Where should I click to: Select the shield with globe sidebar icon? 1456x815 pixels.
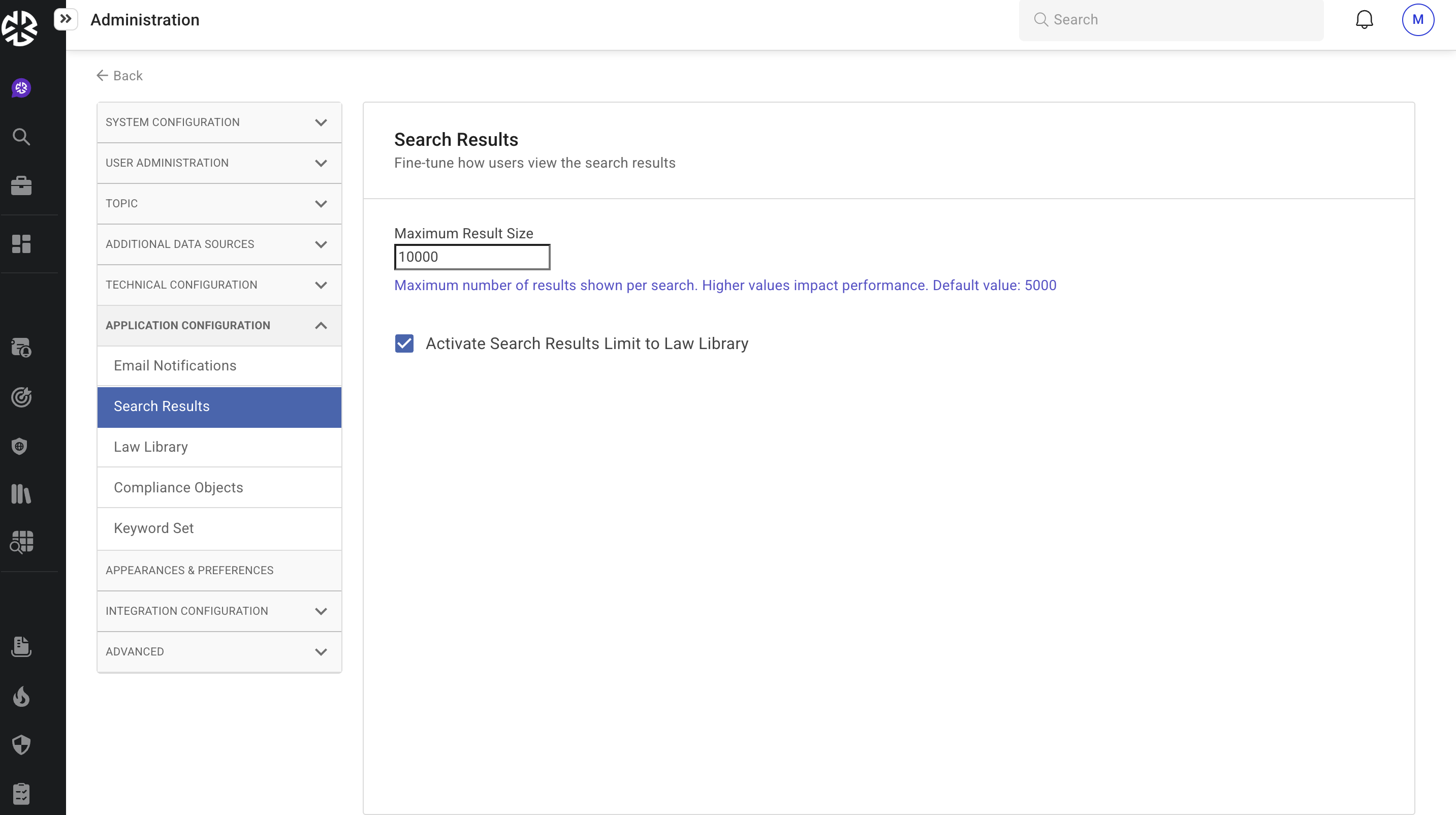point(19,446)
